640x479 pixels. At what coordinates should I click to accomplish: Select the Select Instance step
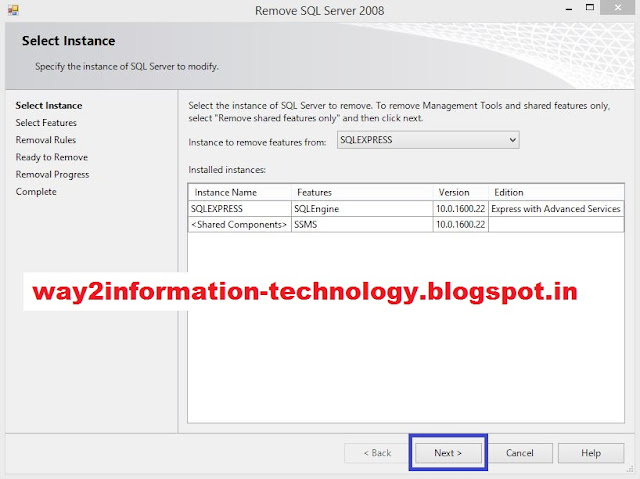click(x=49, y=105)
